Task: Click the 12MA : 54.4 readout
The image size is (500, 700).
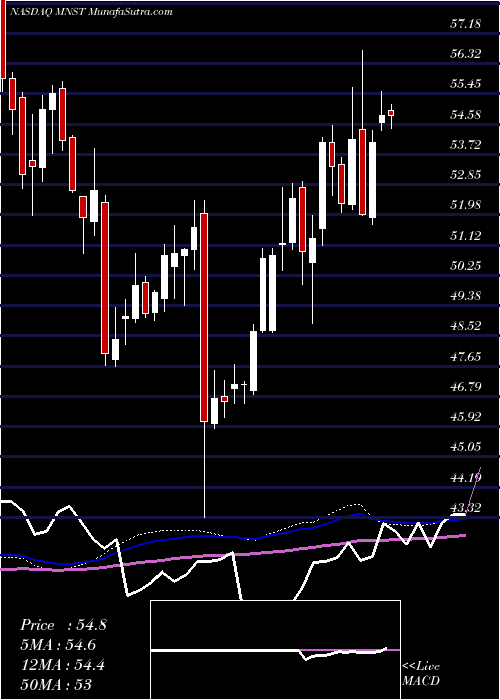Action: tap(63, 665)
